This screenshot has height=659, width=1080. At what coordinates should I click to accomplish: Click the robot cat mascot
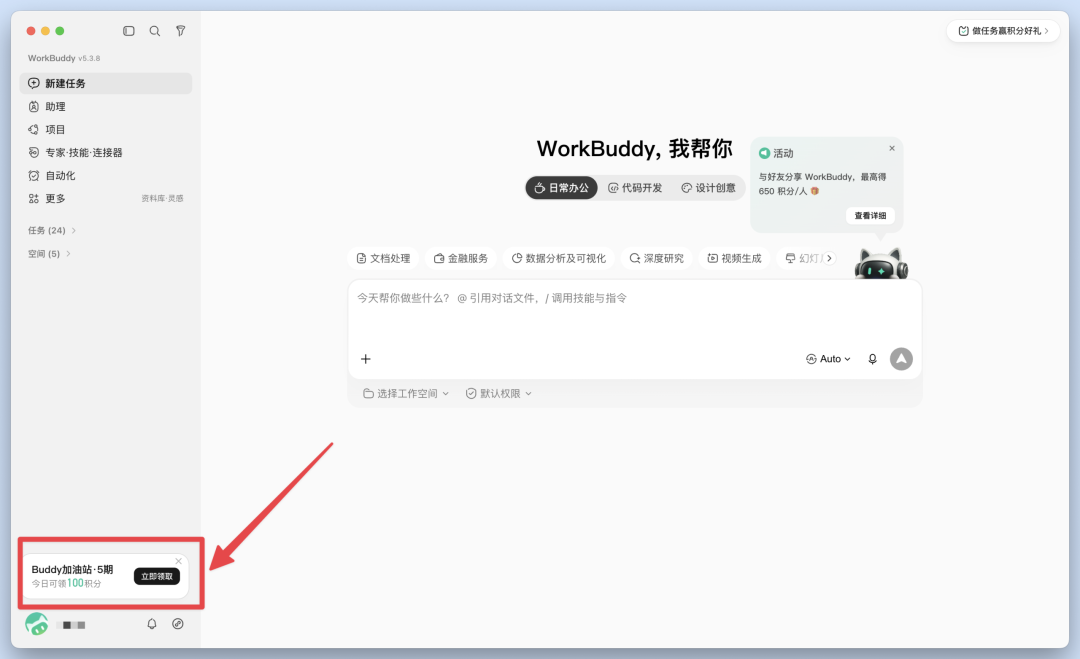[881, 264]
